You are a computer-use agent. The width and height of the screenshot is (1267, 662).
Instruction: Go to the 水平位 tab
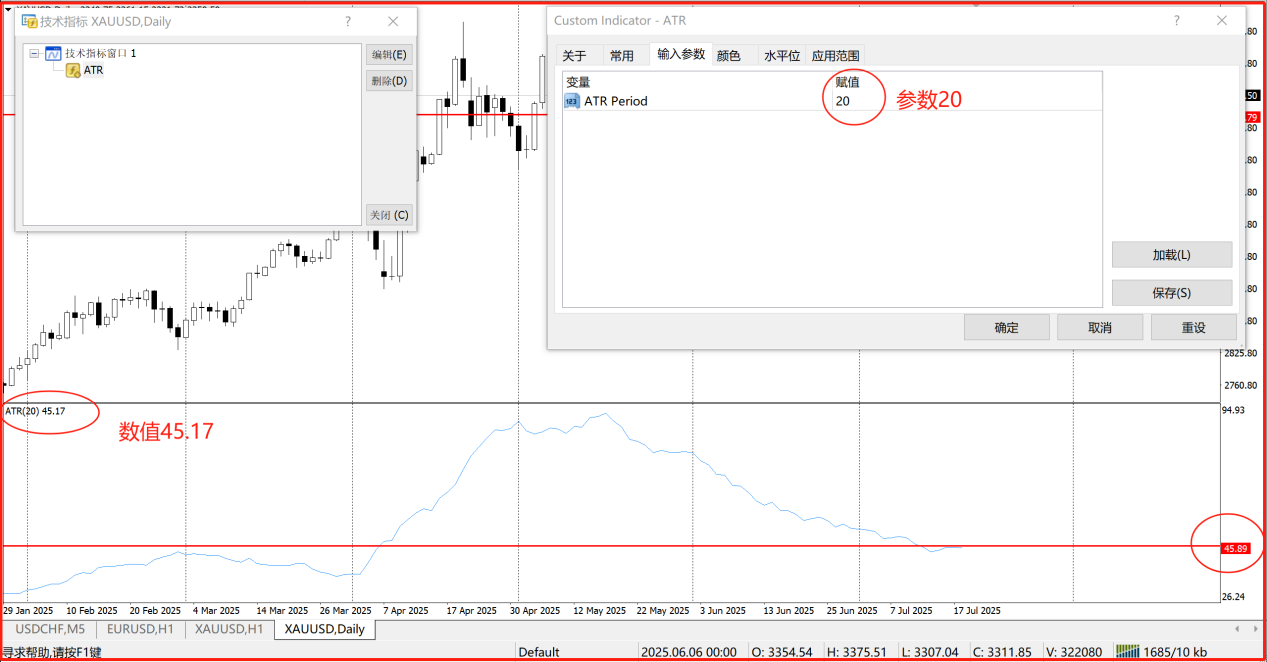pyautogui.click(x=782, y=56)
